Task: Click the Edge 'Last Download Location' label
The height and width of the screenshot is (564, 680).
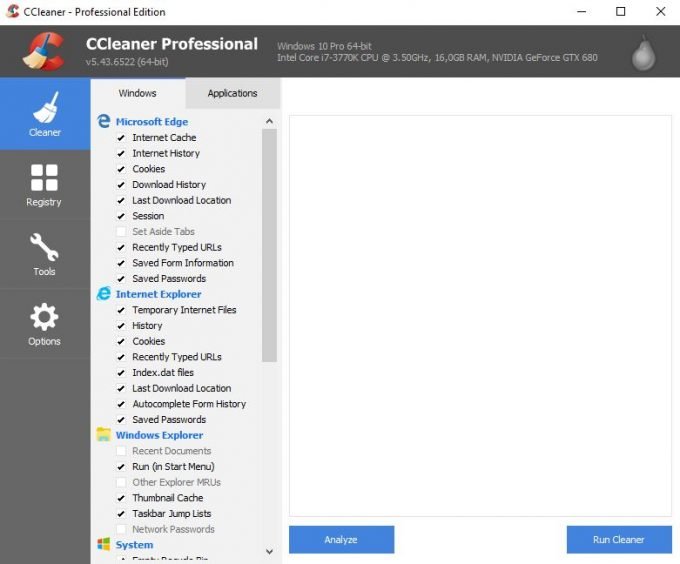Action: [182, 200]
